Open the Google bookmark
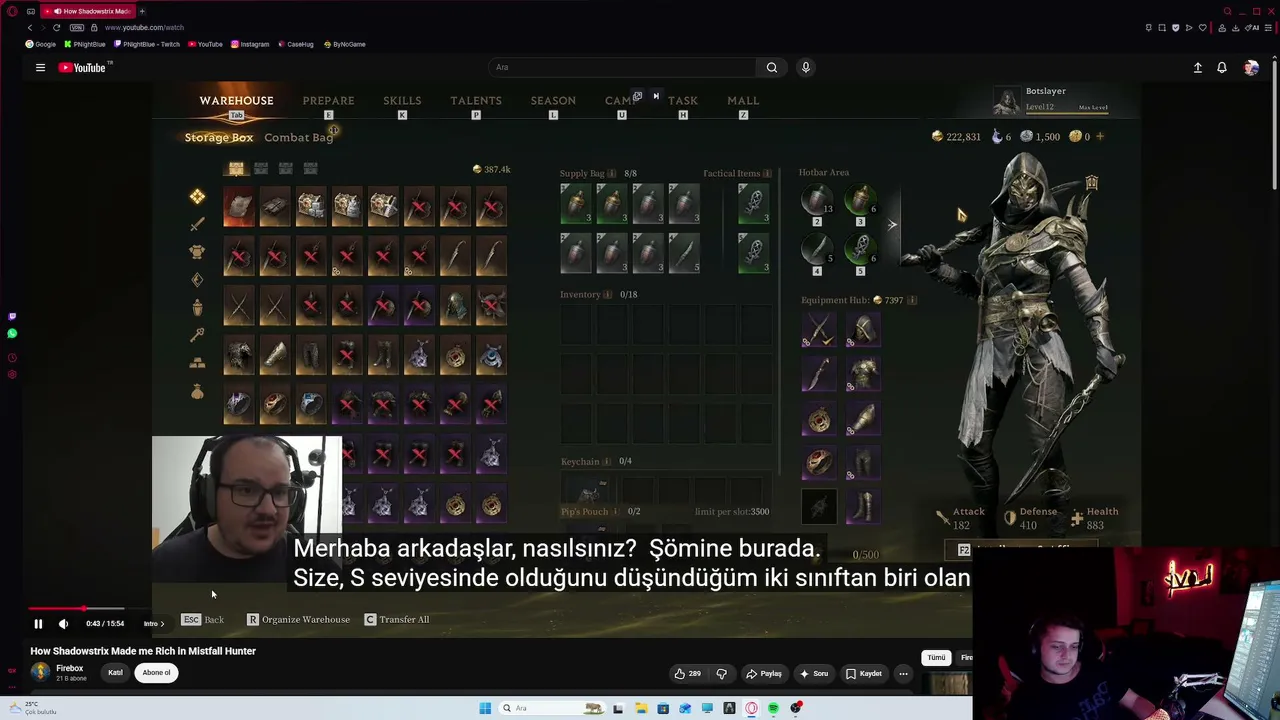The height and width of the screenshot is (720, 1280). pyautogui.click(x=41, y=44)
